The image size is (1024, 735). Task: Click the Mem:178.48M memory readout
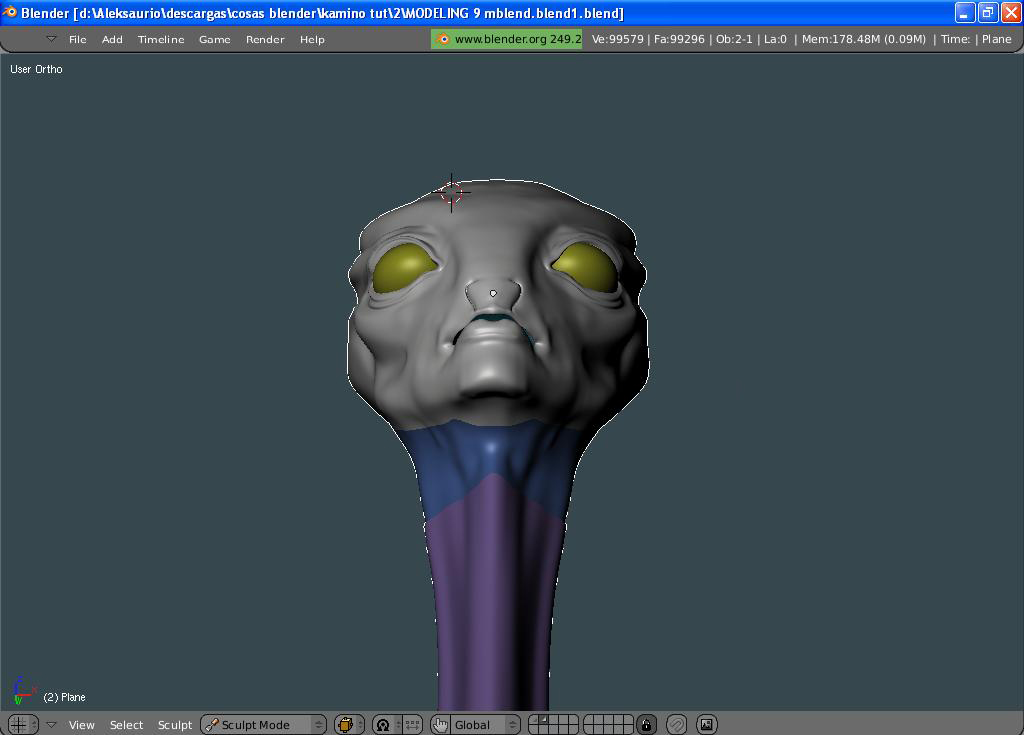pyautogui.click(x=863, y=39)
